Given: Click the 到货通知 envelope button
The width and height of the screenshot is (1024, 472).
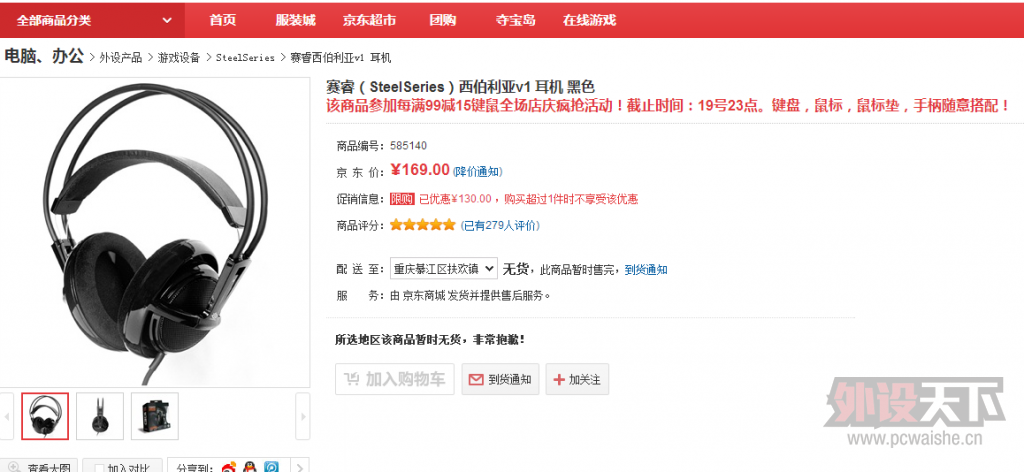Looking at the screenshot, I should pos(500,379).
